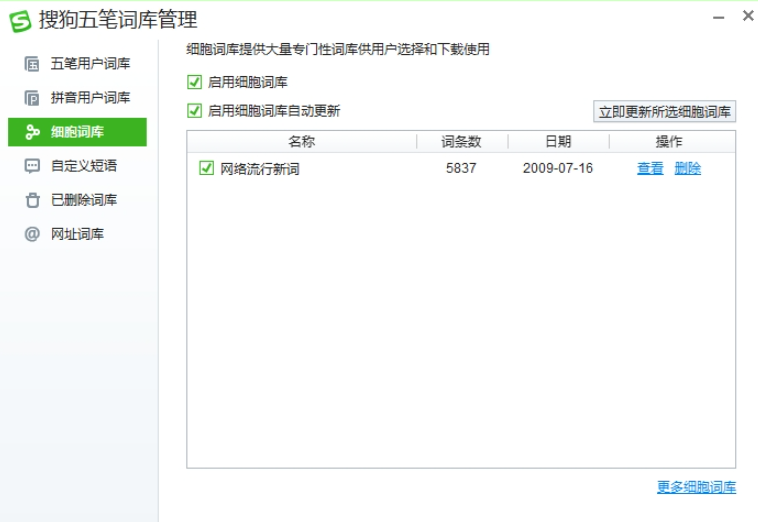Open 更多细胞词库 link
Screen dimensions: 758x522
tap(696, 487)
